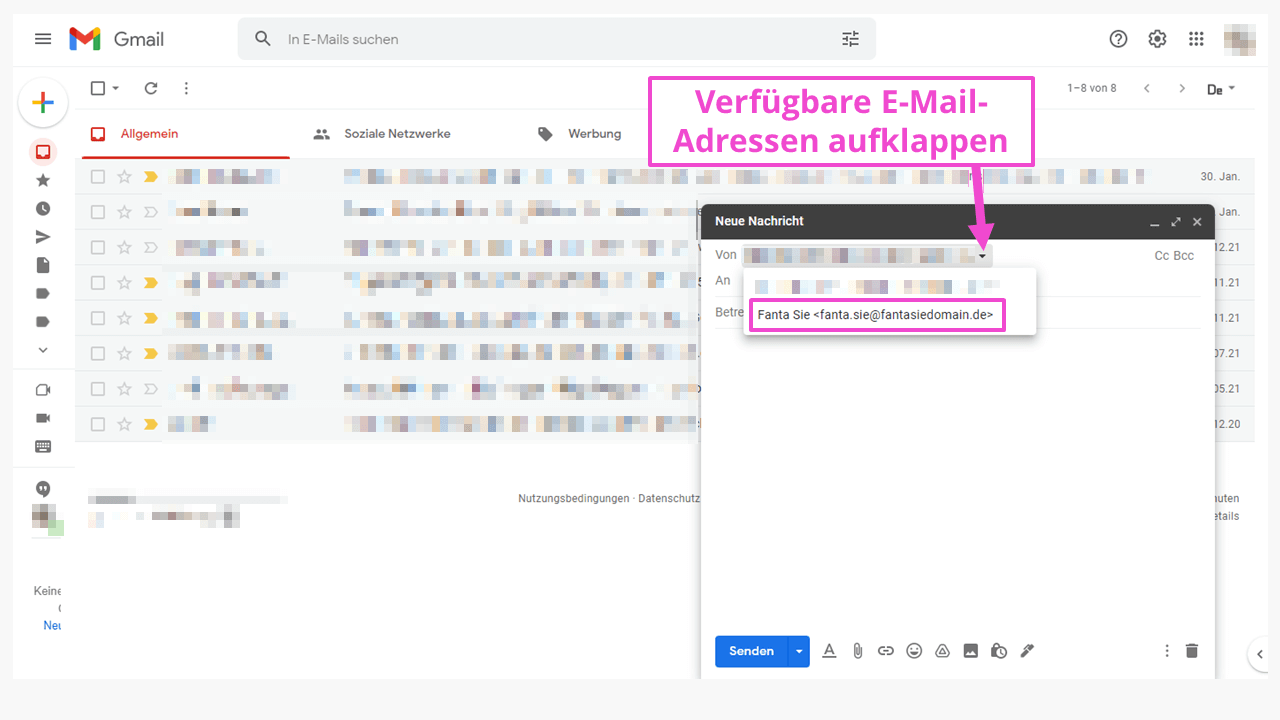Open the Google apps grid
Viewport: 1280px width, 720px height.
[1196, 39]
